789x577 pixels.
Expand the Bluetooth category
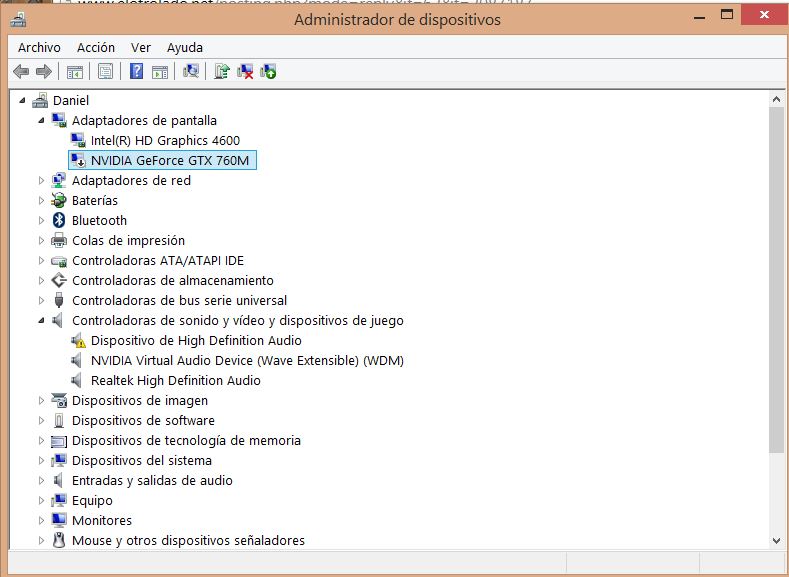41,220
